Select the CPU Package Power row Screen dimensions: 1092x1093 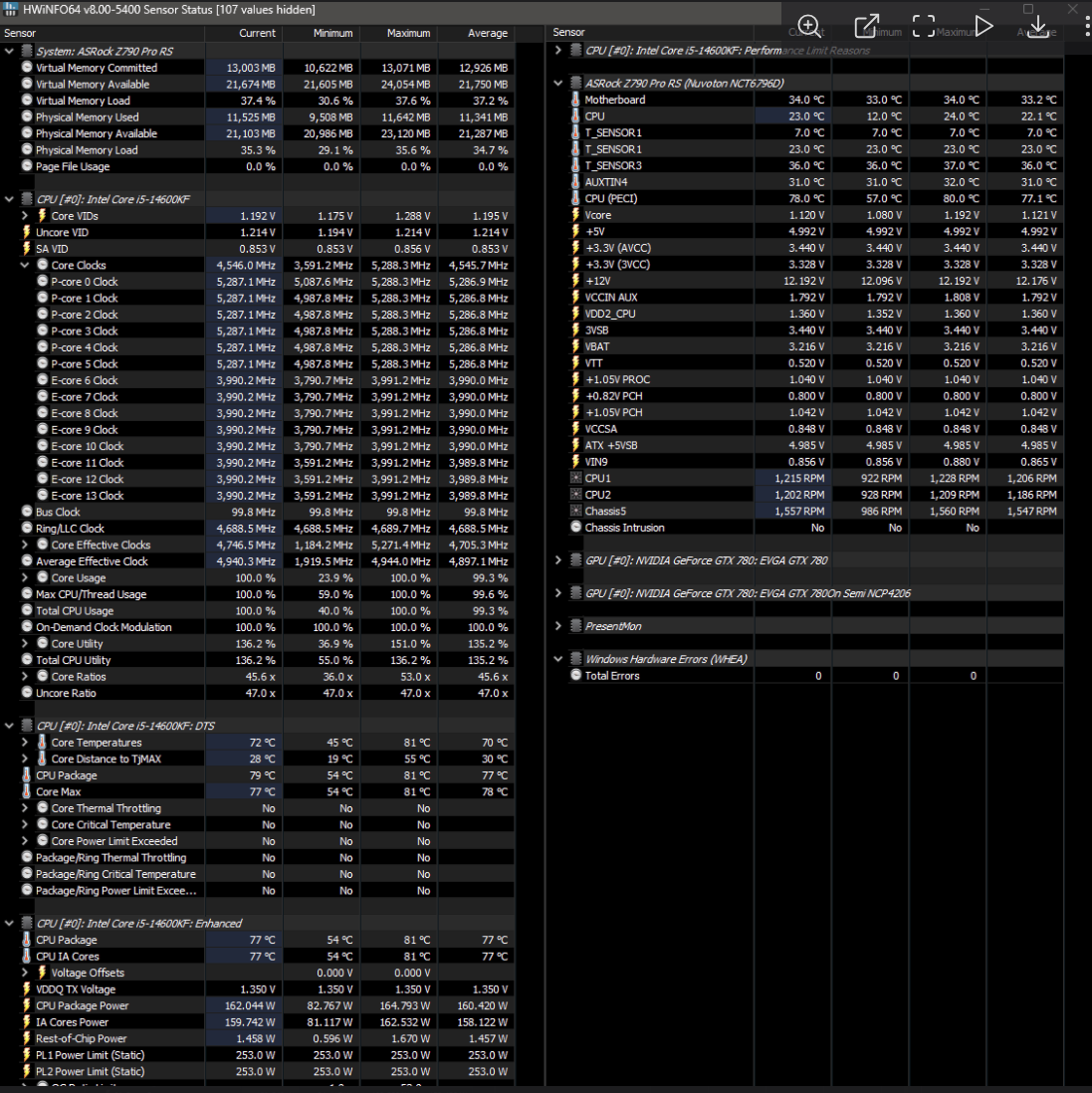click(82, 1005)
